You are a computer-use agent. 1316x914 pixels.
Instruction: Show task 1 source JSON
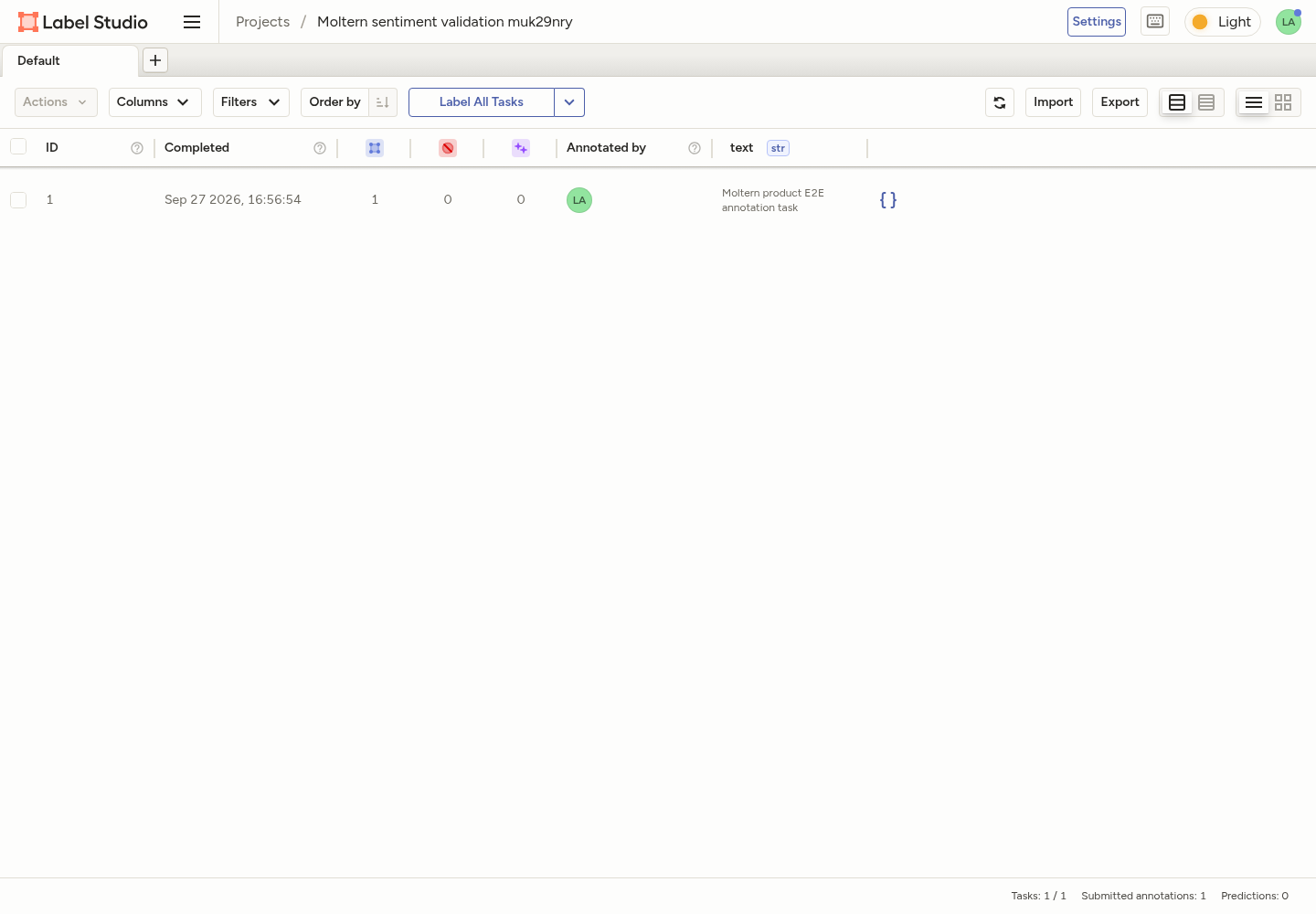pyautogui.click(x=888, y=200)
